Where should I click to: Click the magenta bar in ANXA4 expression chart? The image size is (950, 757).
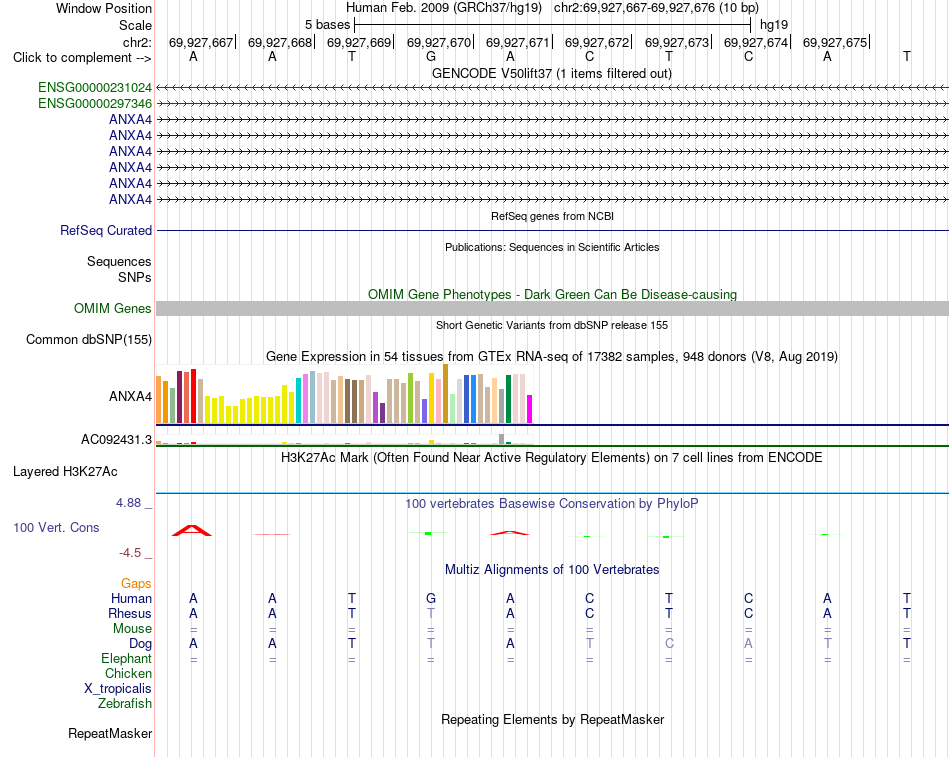click(530, 409)
